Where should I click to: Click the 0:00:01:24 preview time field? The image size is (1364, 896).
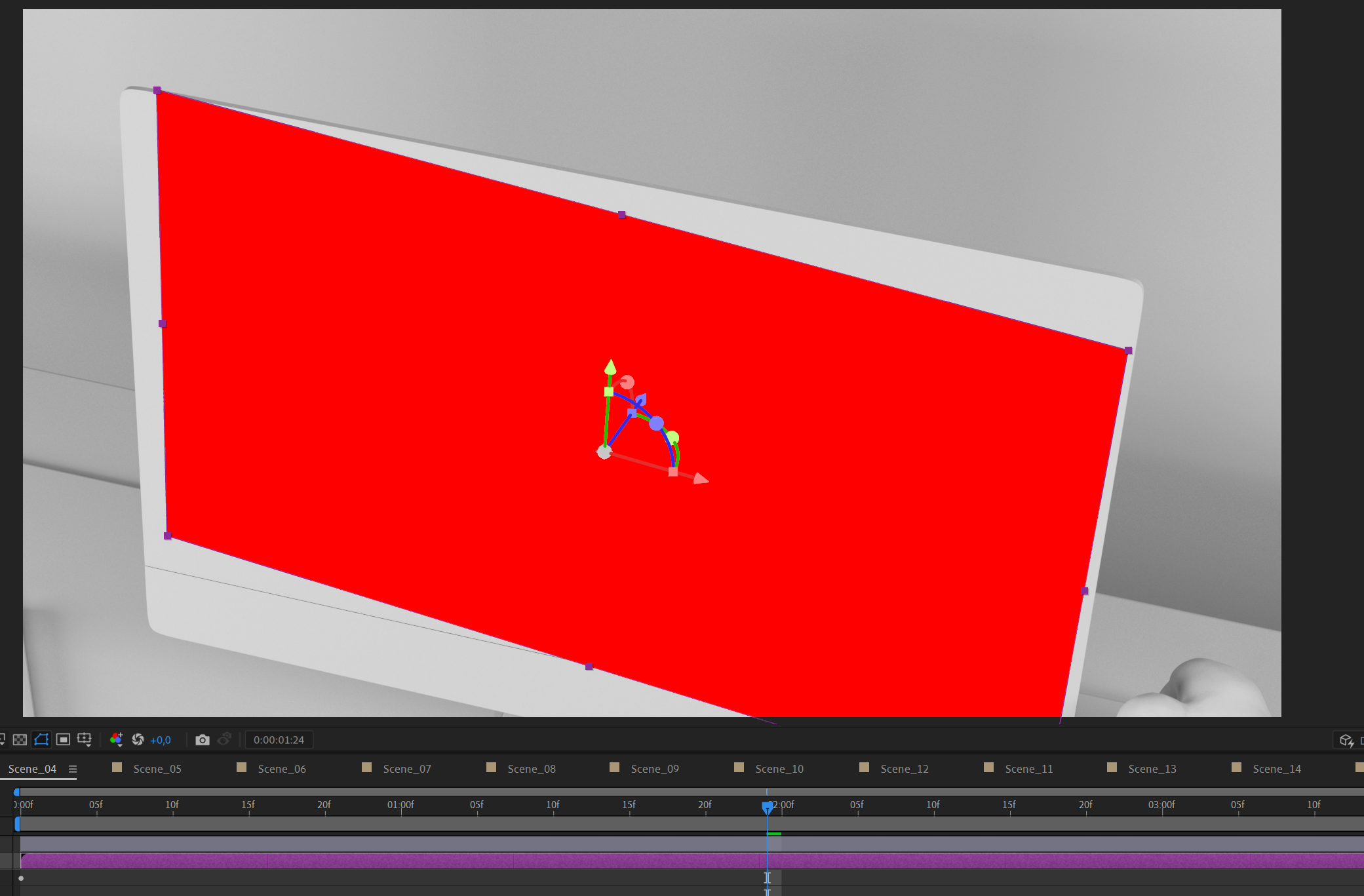point(279,740)
